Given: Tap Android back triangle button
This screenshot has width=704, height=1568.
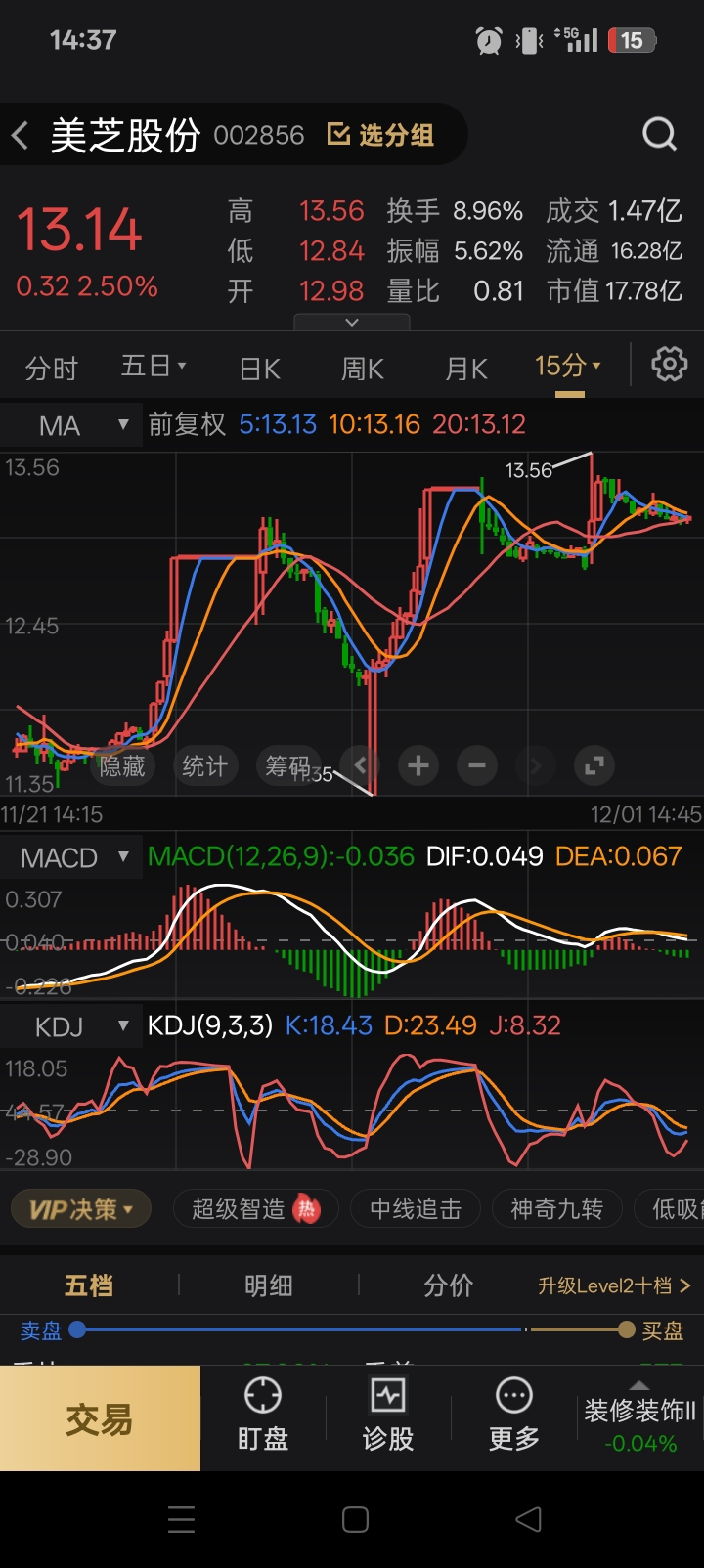Looking at the screenshot, I should click(528, 1519).
